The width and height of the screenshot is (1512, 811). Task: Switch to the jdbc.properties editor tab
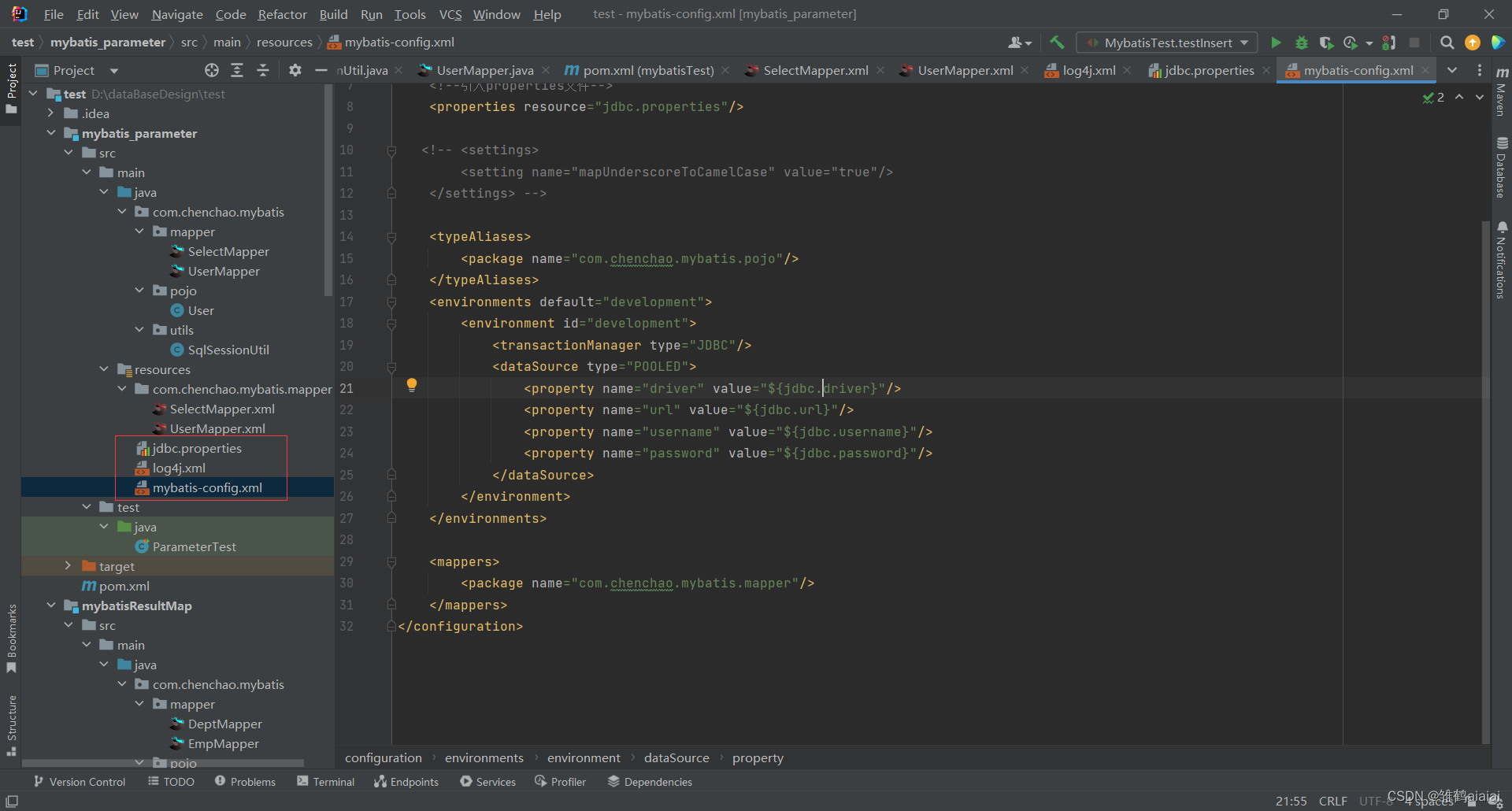[x=1208, y=70]
